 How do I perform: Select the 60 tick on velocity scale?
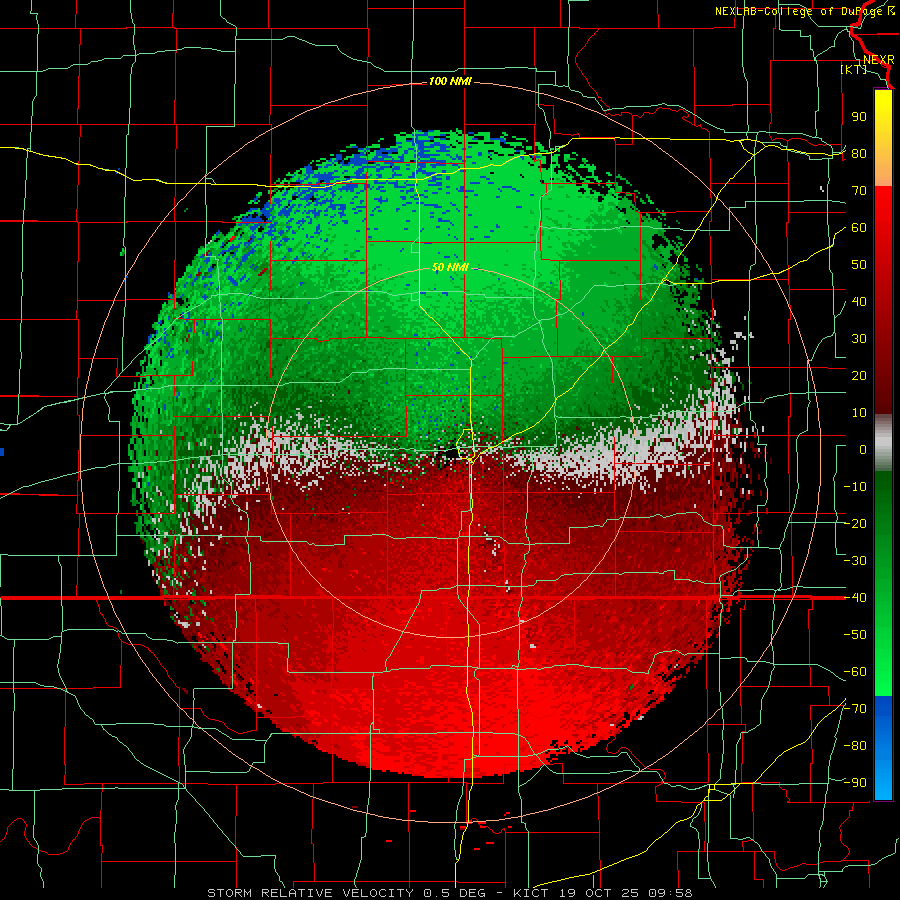(859, 228)
